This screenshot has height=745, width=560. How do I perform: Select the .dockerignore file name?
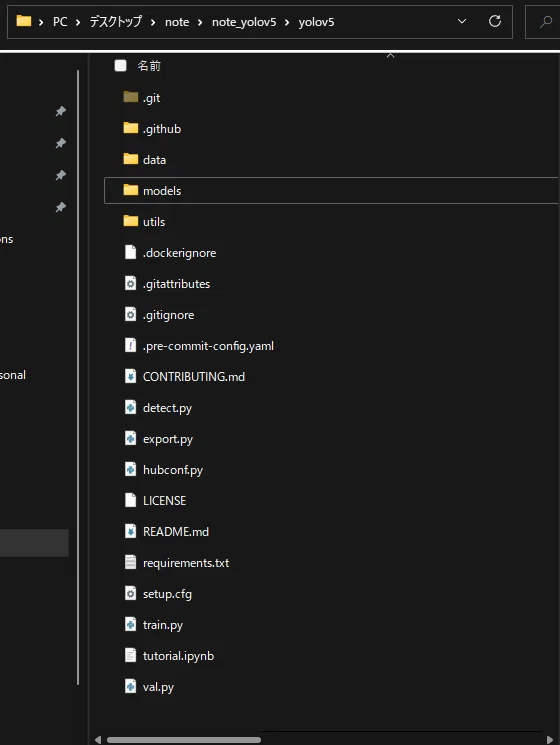click(x=180, y=253)
